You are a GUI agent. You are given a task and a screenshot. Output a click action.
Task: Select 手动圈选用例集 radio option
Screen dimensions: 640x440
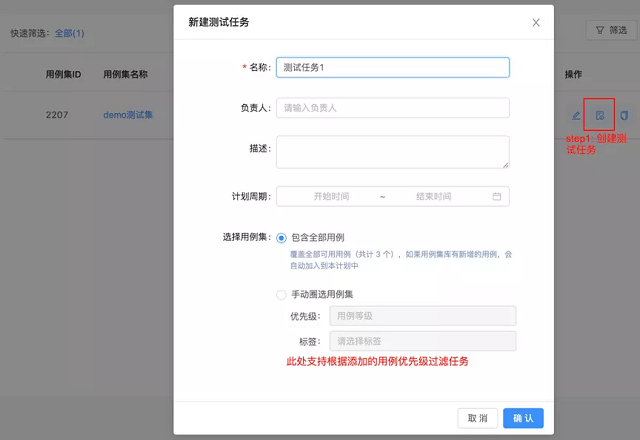(281, 294)
